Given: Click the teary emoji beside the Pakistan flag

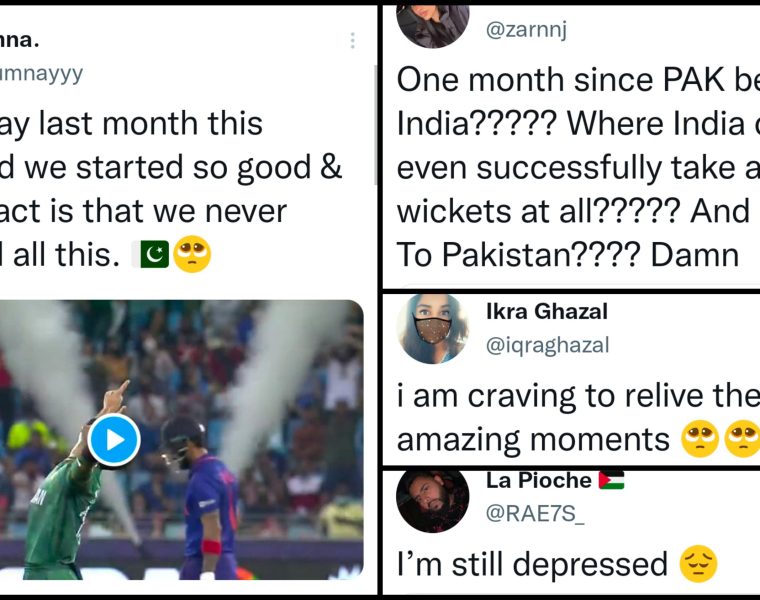Looking at the screenshot, I should coord(192,255).
